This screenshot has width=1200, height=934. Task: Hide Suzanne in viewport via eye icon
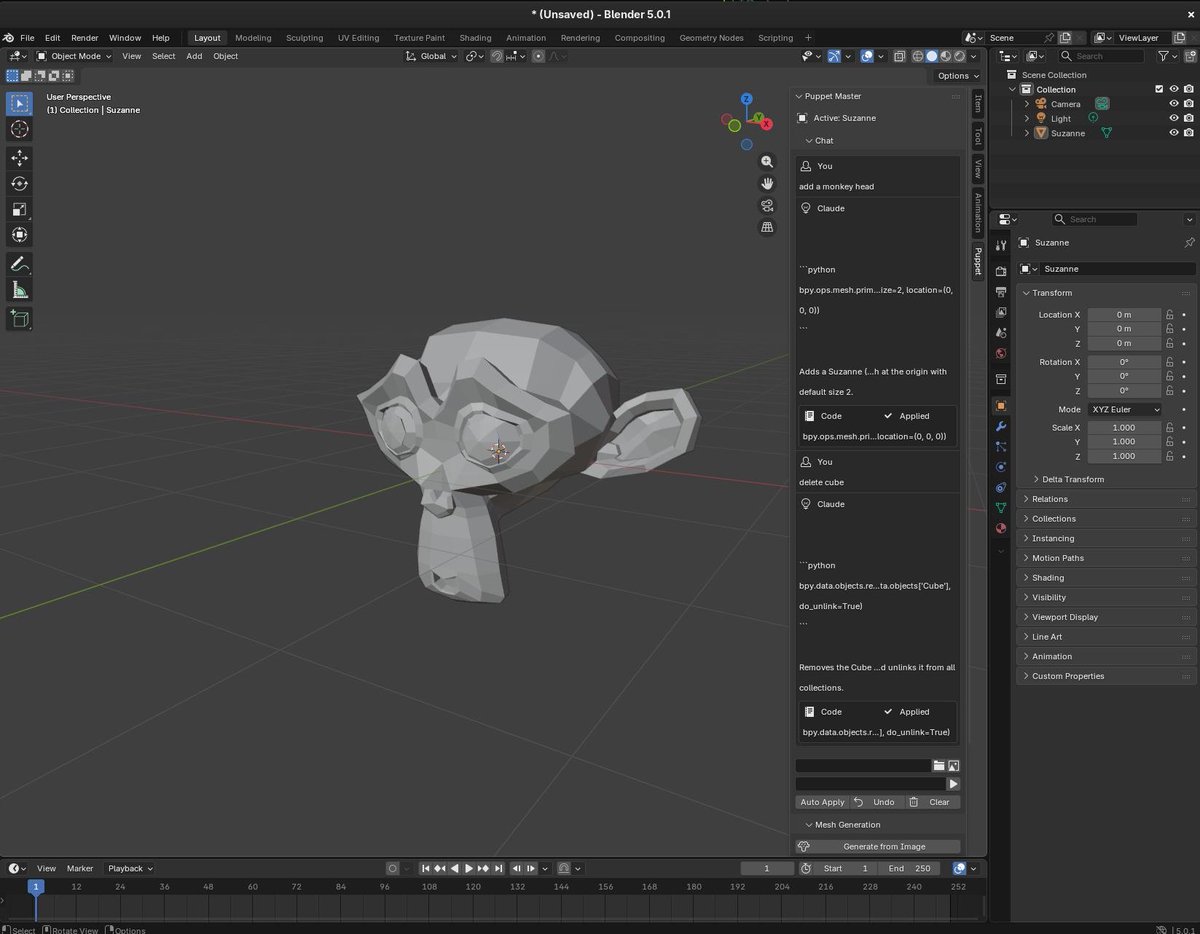click(1174, 133)
